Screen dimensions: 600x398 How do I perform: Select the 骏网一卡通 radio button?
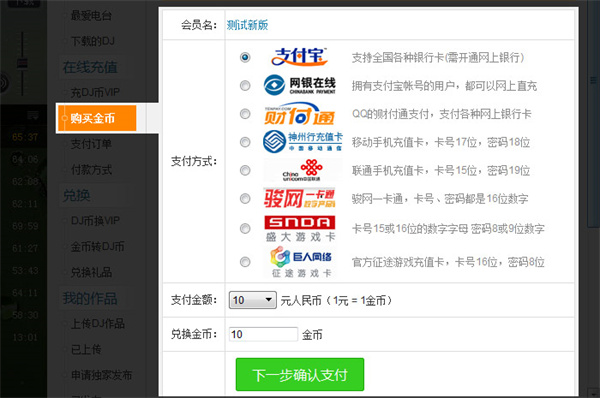pos(245,199)
